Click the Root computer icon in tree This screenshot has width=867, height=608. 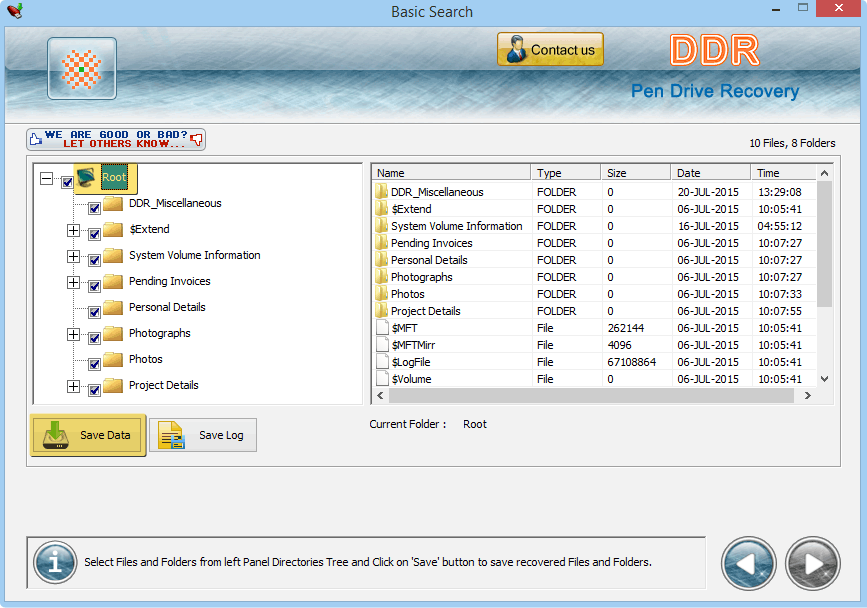click(86, 177)
